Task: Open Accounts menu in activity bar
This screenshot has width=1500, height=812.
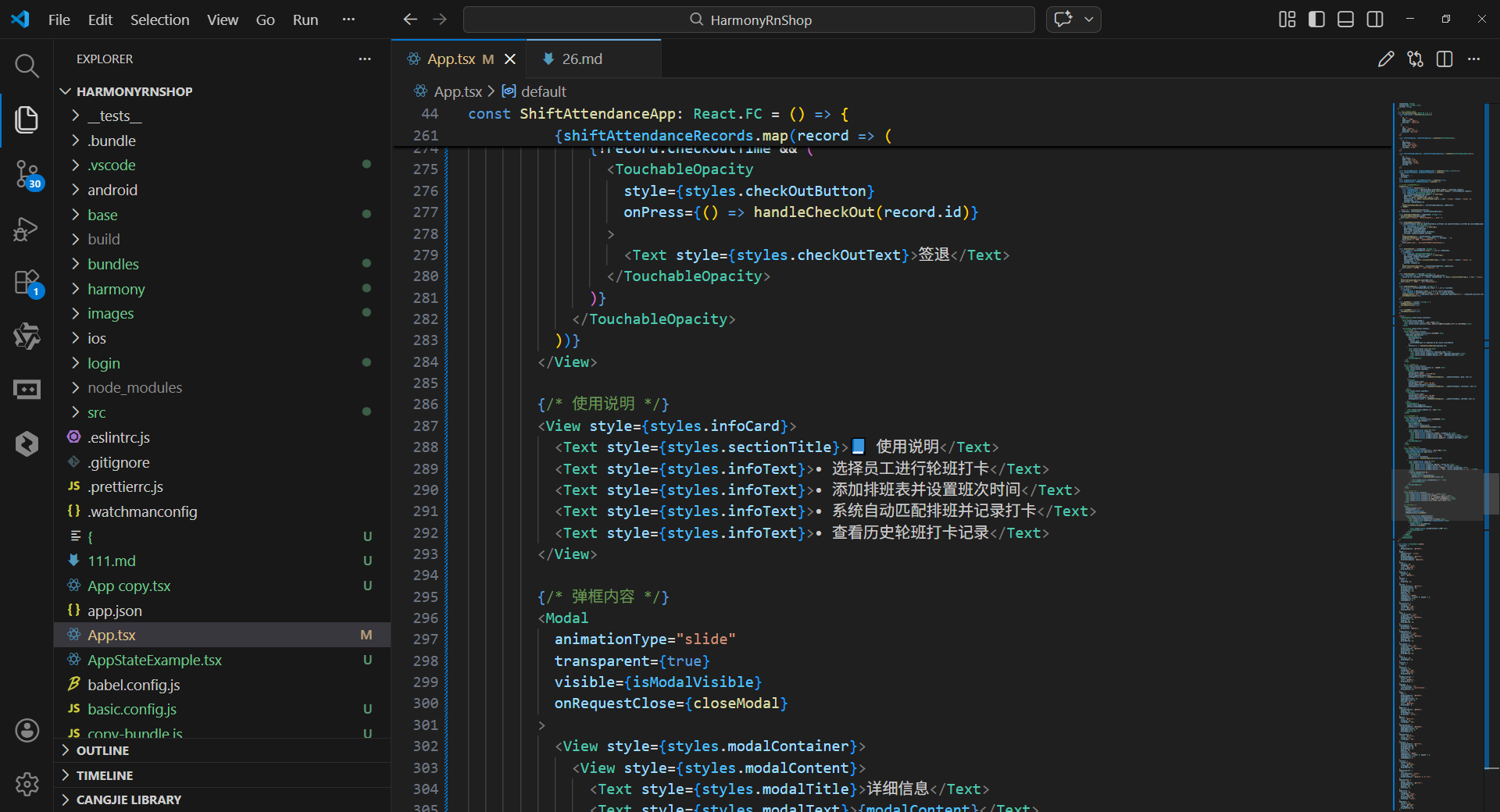Action: point(27,730)
